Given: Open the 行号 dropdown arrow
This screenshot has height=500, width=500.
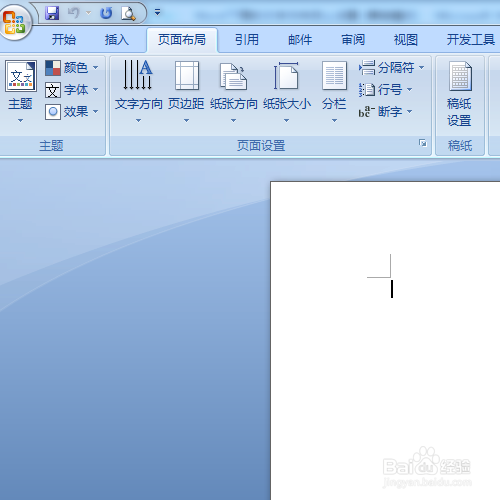Looking at the screenshot, I should tap(410, 90).
